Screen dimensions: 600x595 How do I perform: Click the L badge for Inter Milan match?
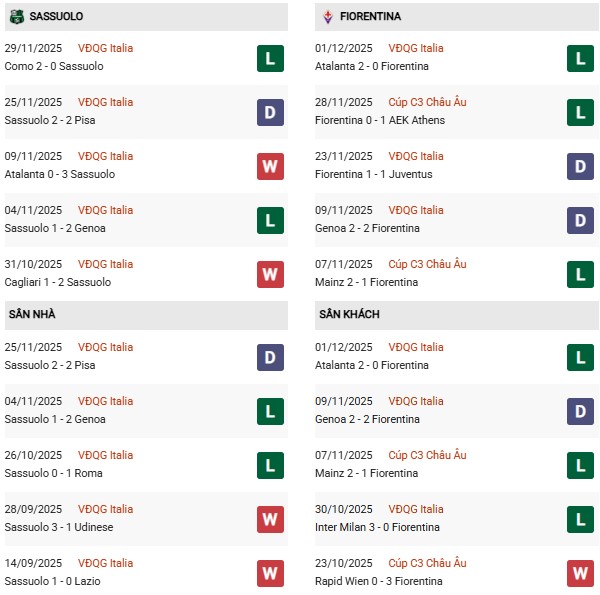pos(580,519)
